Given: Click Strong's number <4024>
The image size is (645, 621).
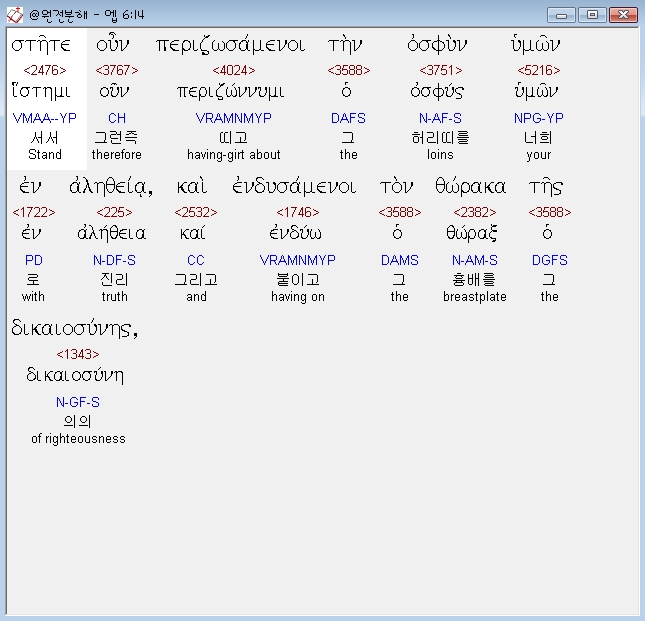Looking at the screenshot, I should coord(234,70).
